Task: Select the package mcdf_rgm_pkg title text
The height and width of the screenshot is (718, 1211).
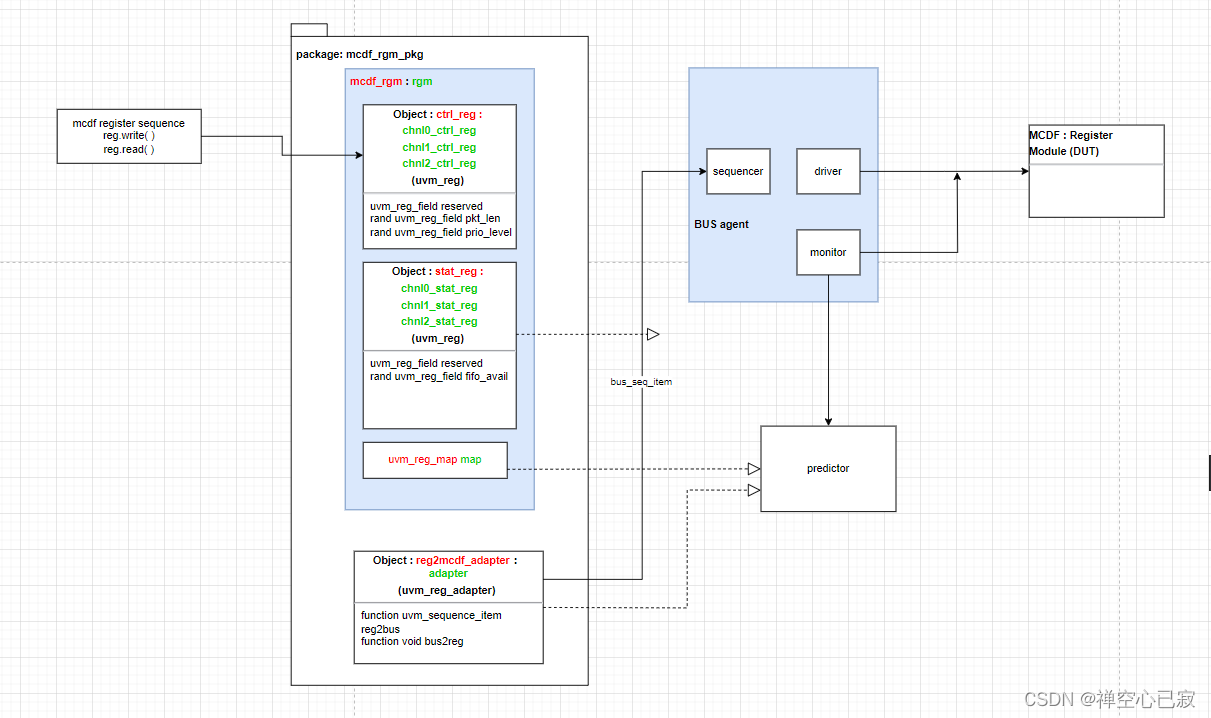Action: pyautogui.click(x=360, y=54)
